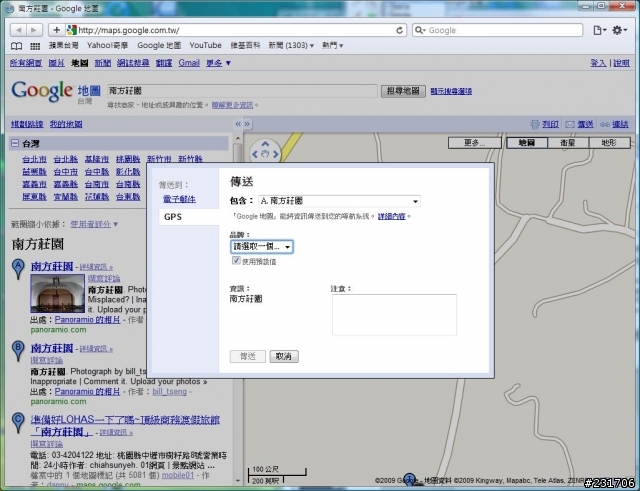Expand the 熱門 bookmark dropdown

point(333,45)
